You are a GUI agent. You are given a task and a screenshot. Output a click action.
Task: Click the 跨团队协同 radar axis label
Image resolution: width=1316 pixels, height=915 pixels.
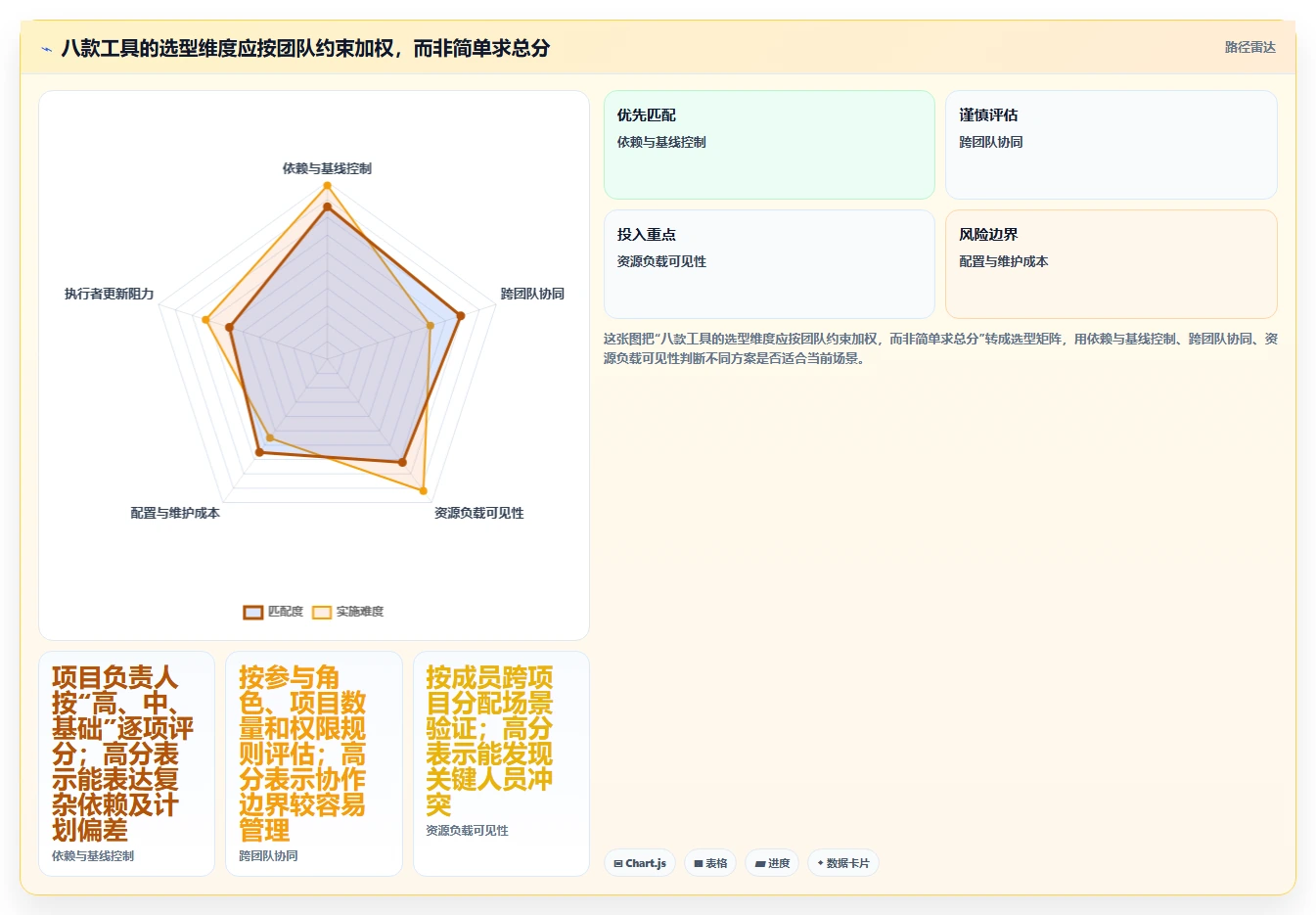pos(532,294)
